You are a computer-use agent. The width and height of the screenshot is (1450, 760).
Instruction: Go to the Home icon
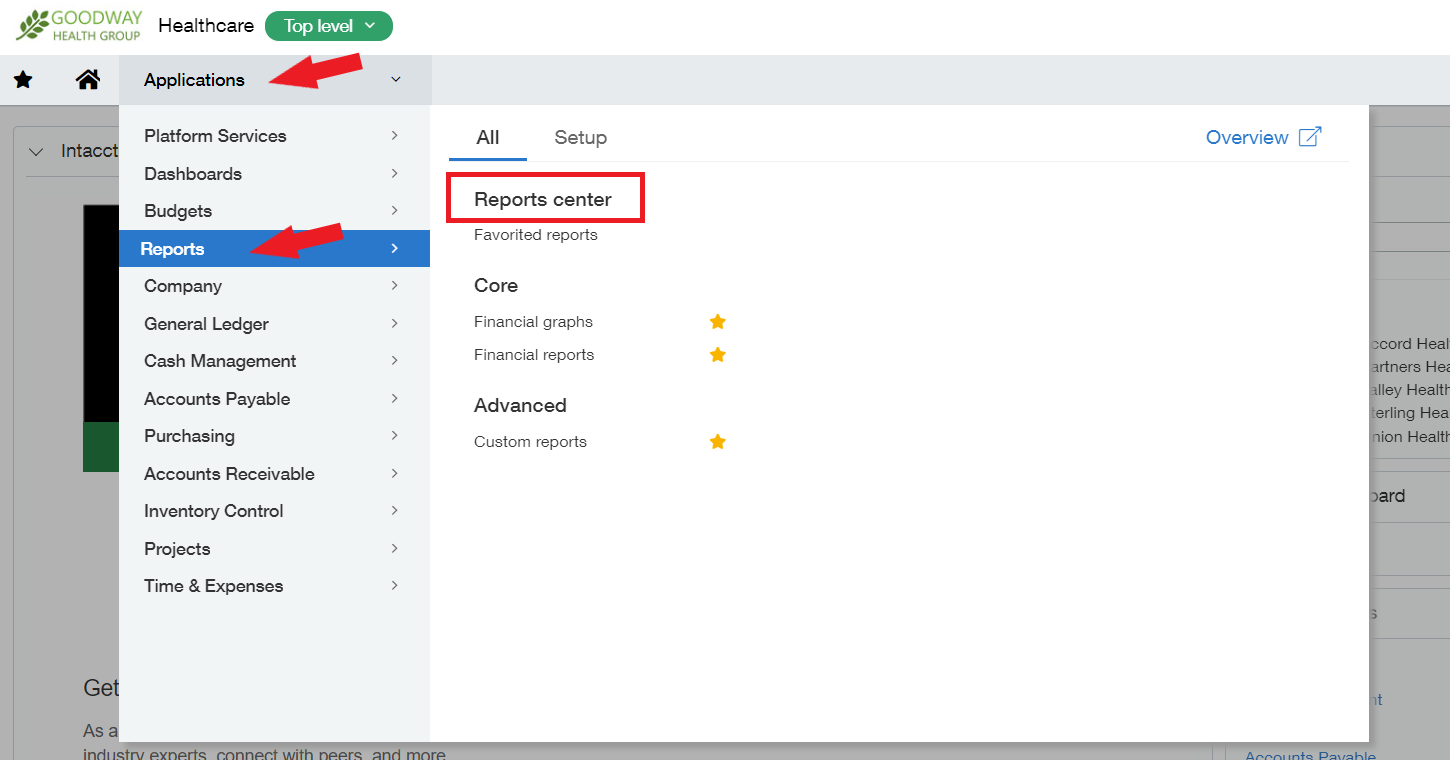(88, 80)
